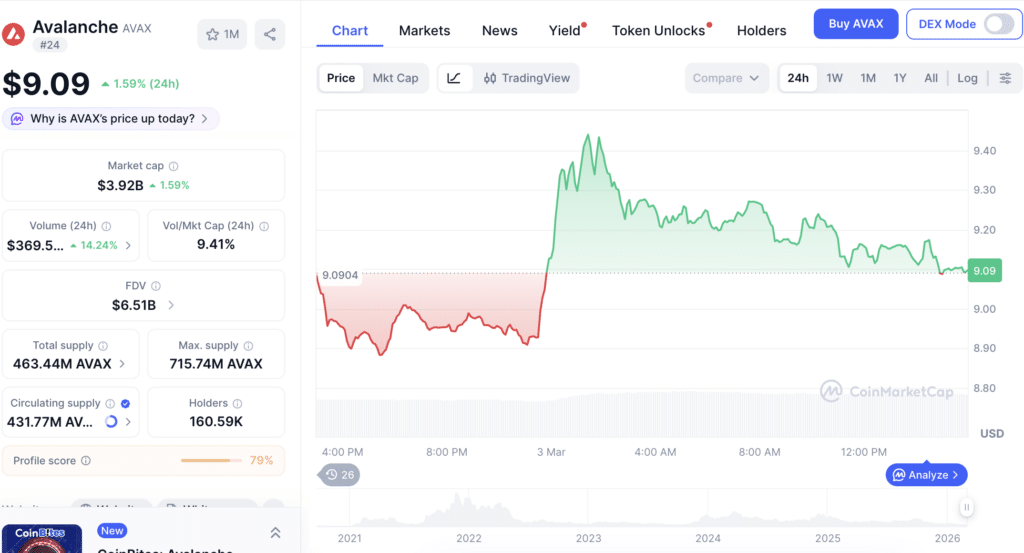Screen dimensions: 1024x553
Task: Open chart settings sliders icon
Action: [x=1005, y=78]
